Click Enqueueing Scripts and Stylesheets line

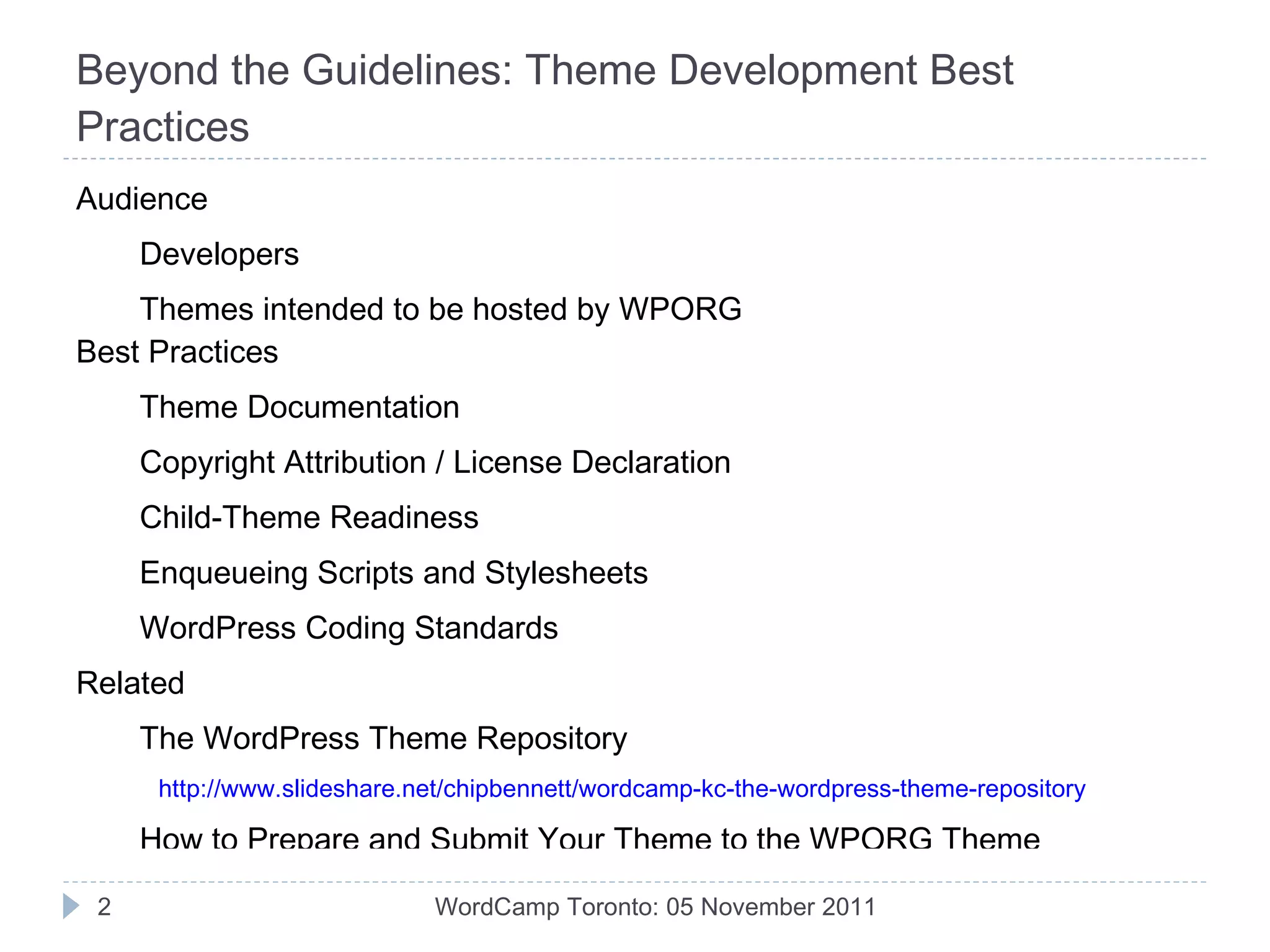coord(393,573)
